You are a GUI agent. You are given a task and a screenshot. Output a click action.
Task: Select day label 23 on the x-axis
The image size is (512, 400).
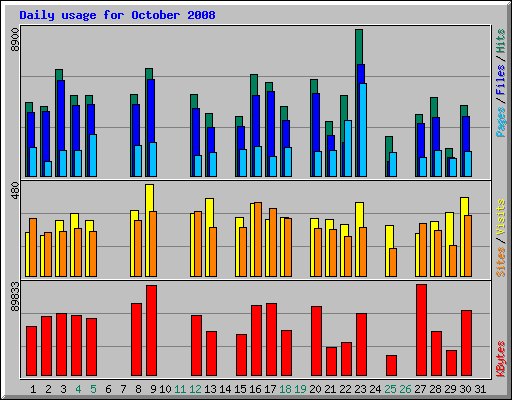(360, 389)
